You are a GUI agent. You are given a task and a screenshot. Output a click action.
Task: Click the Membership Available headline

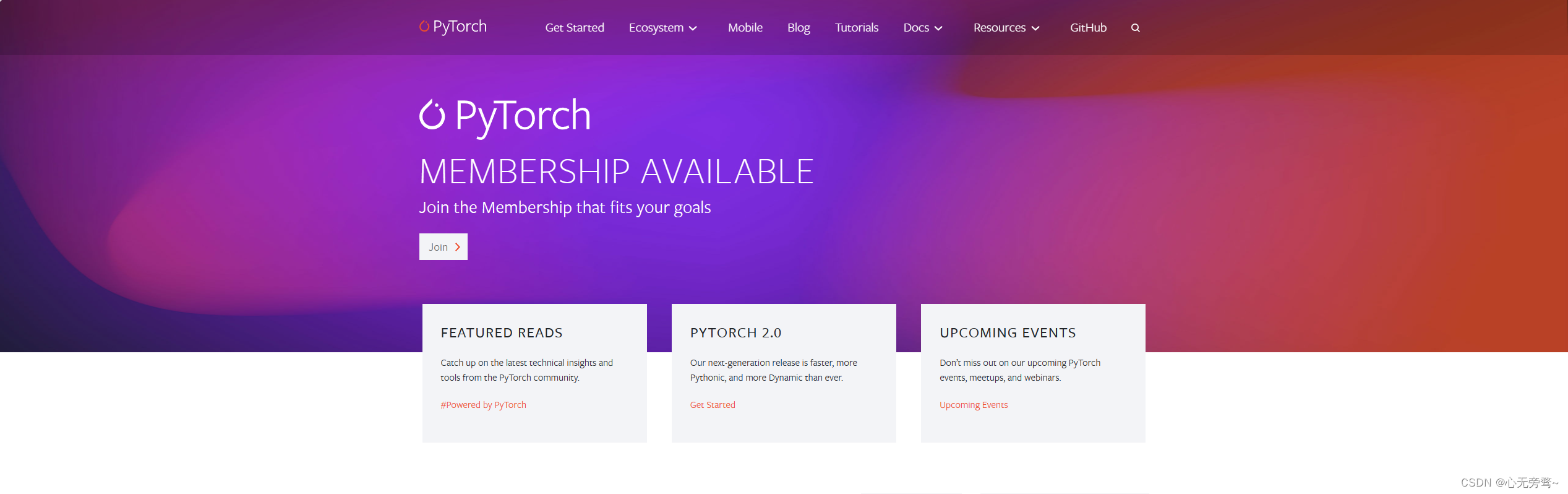pyautogui.click(x=616, y=171)
